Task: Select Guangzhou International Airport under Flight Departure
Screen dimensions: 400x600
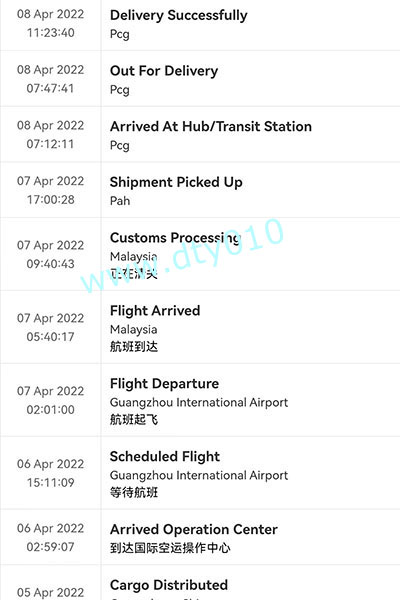Action: pos(199,402)
